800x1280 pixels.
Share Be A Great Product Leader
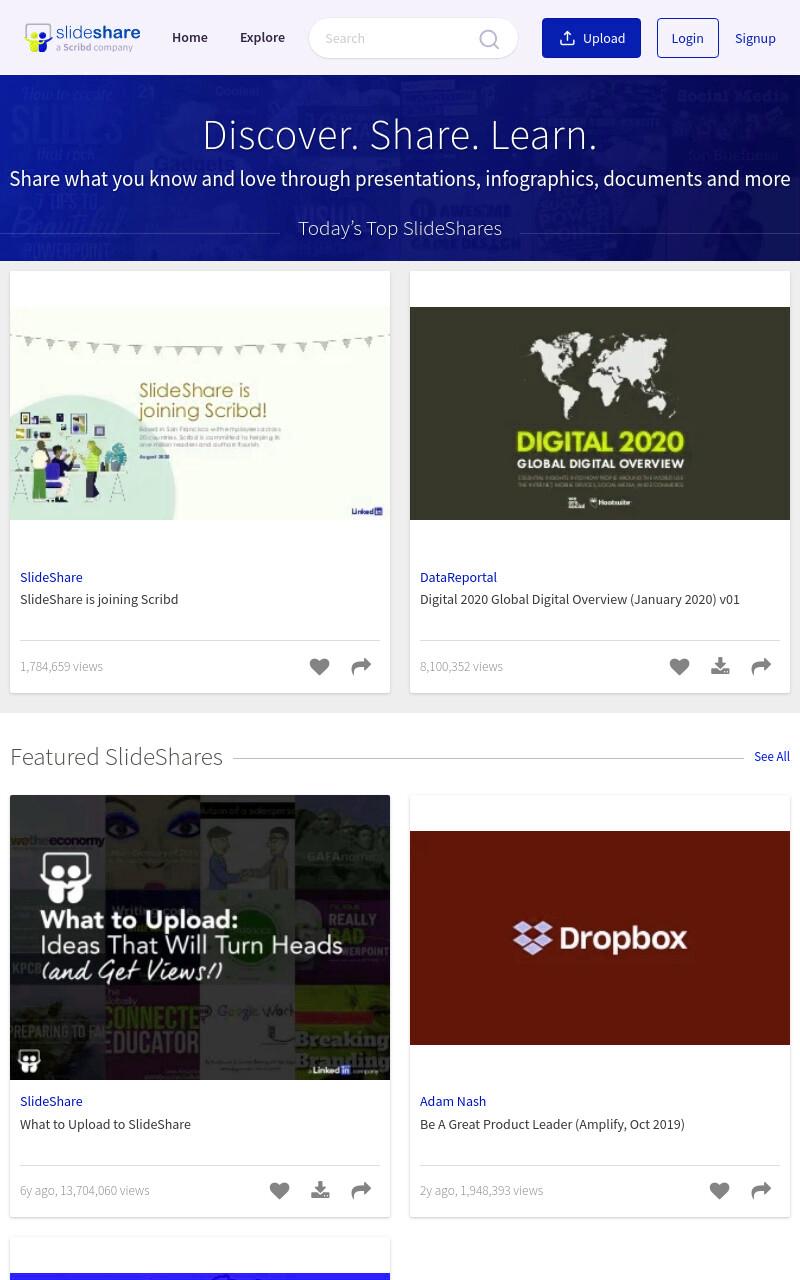[761, 1191]
